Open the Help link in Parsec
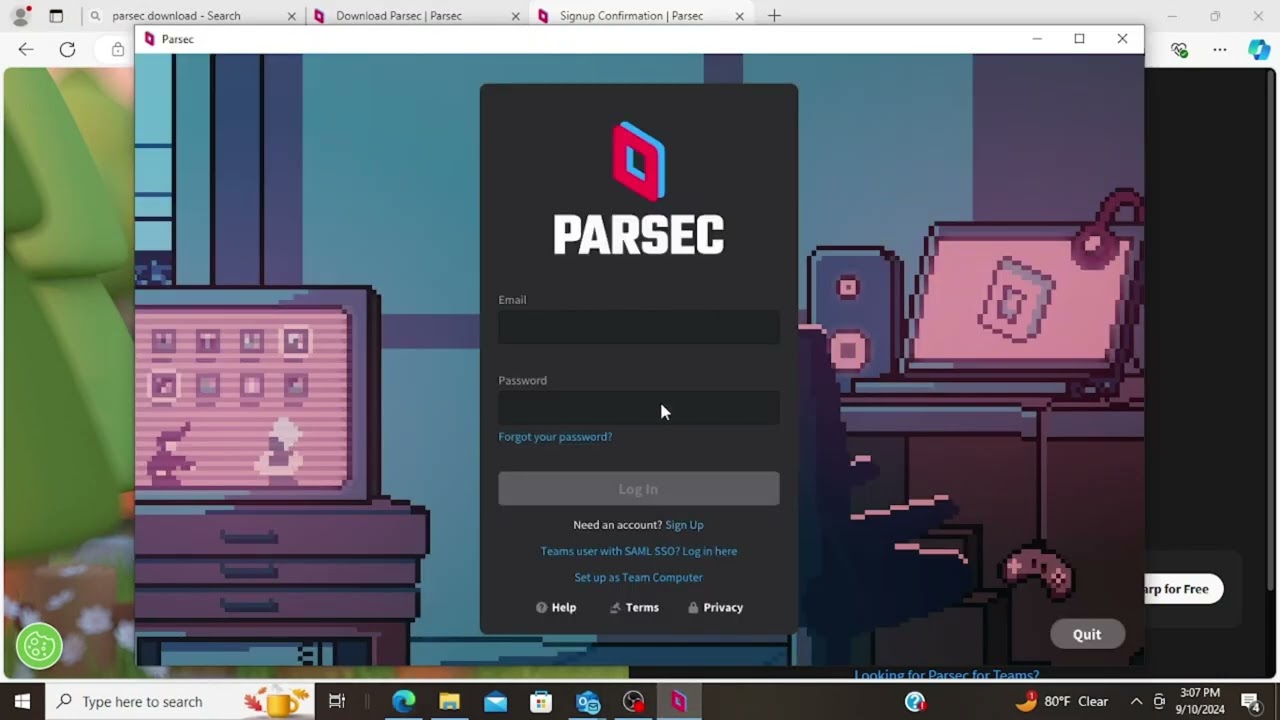This screenshot has width=1280, height=720. tap(556, 607)
